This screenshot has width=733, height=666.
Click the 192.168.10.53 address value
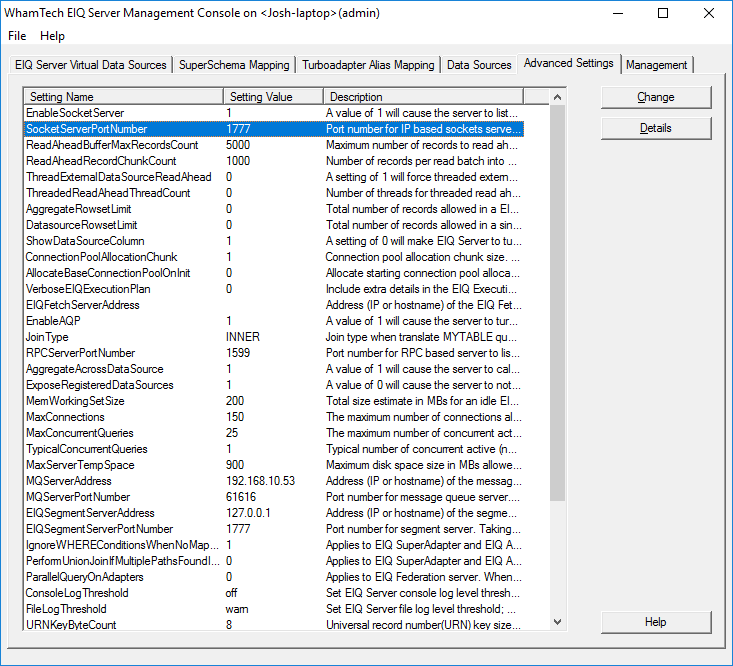click(260, 481)
